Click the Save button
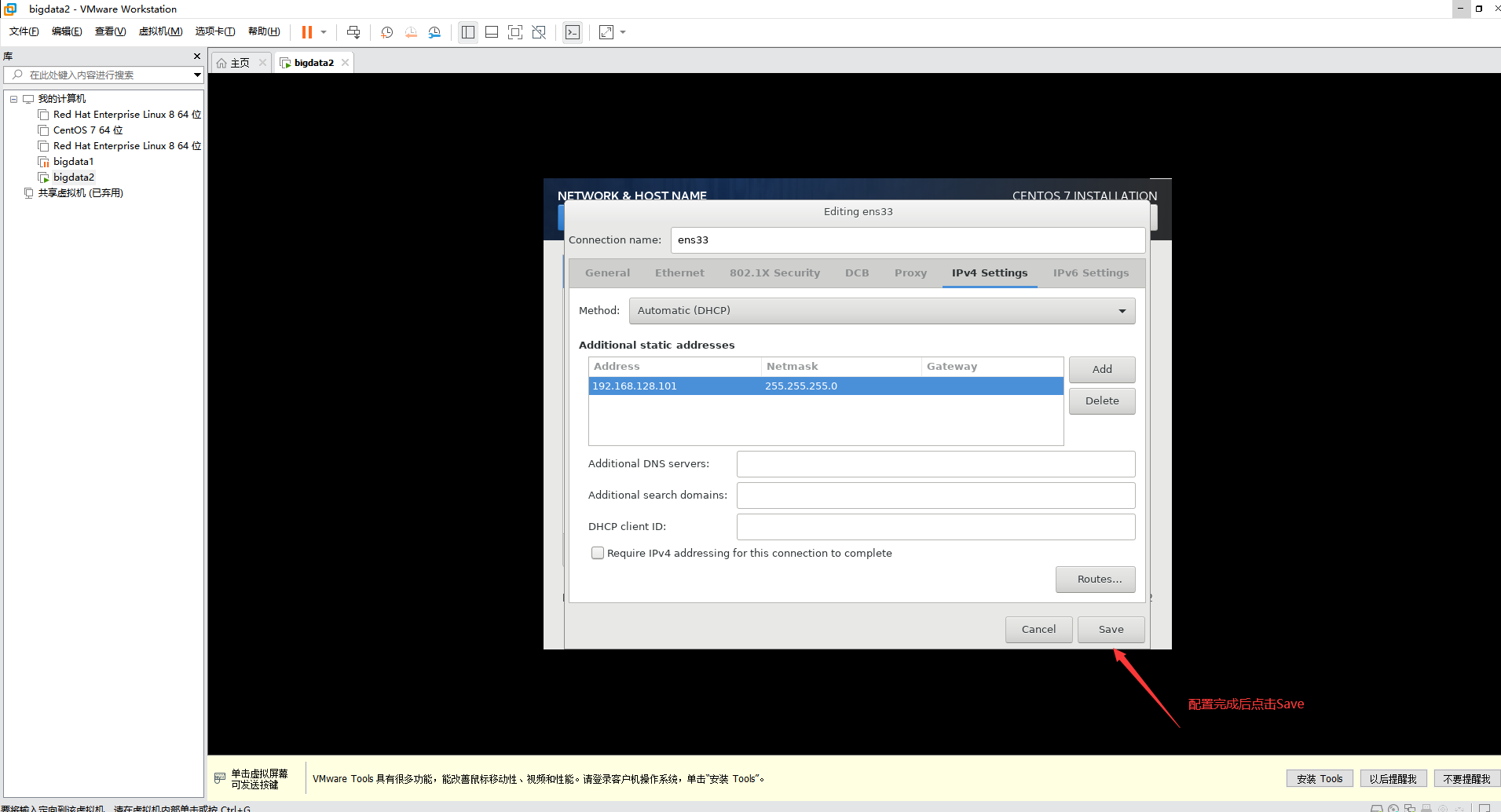 click(x=1111, y=629)
